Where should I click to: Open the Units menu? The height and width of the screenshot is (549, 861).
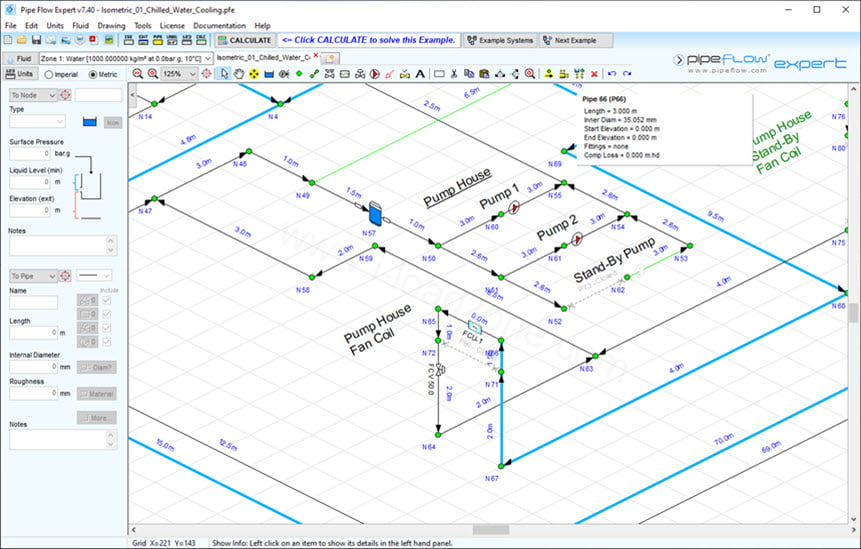click(55, 25)
